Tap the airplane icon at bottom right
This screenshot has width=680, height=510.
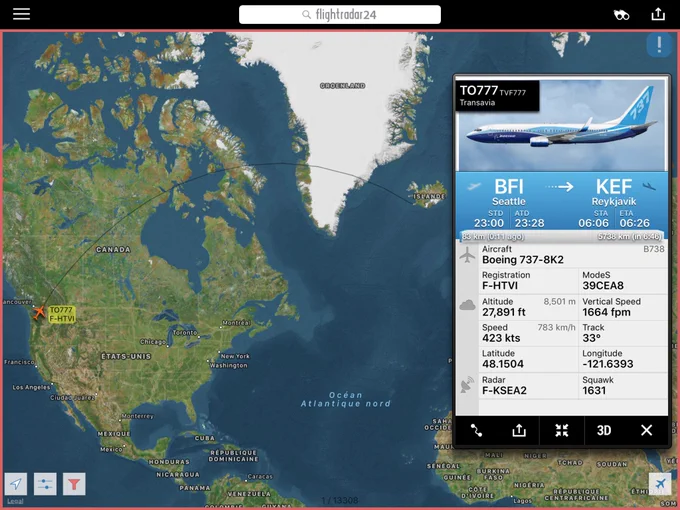click(x=660, y=483)
